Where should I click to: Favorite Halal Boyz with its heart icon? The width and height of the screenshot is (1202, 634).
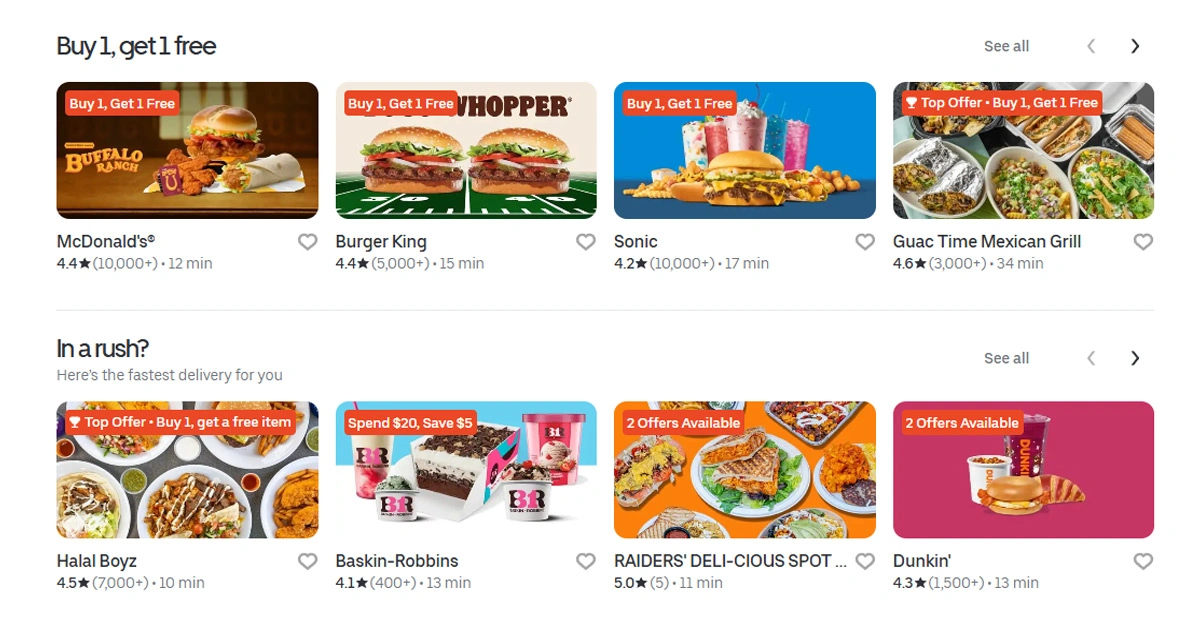(308, 562)
